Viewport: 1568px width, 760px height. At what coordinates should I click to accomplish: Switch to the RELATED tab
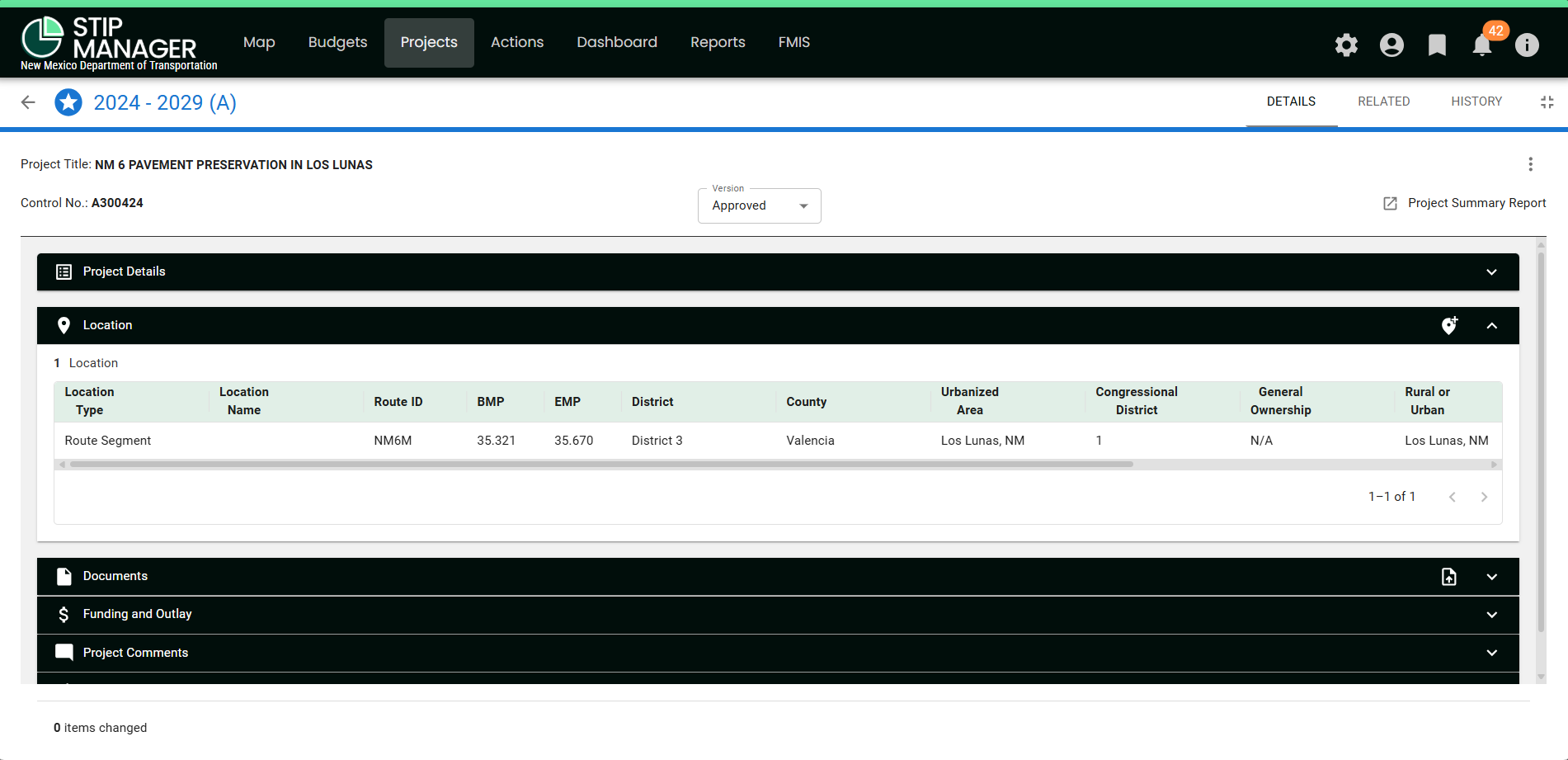click(1383, 101)
